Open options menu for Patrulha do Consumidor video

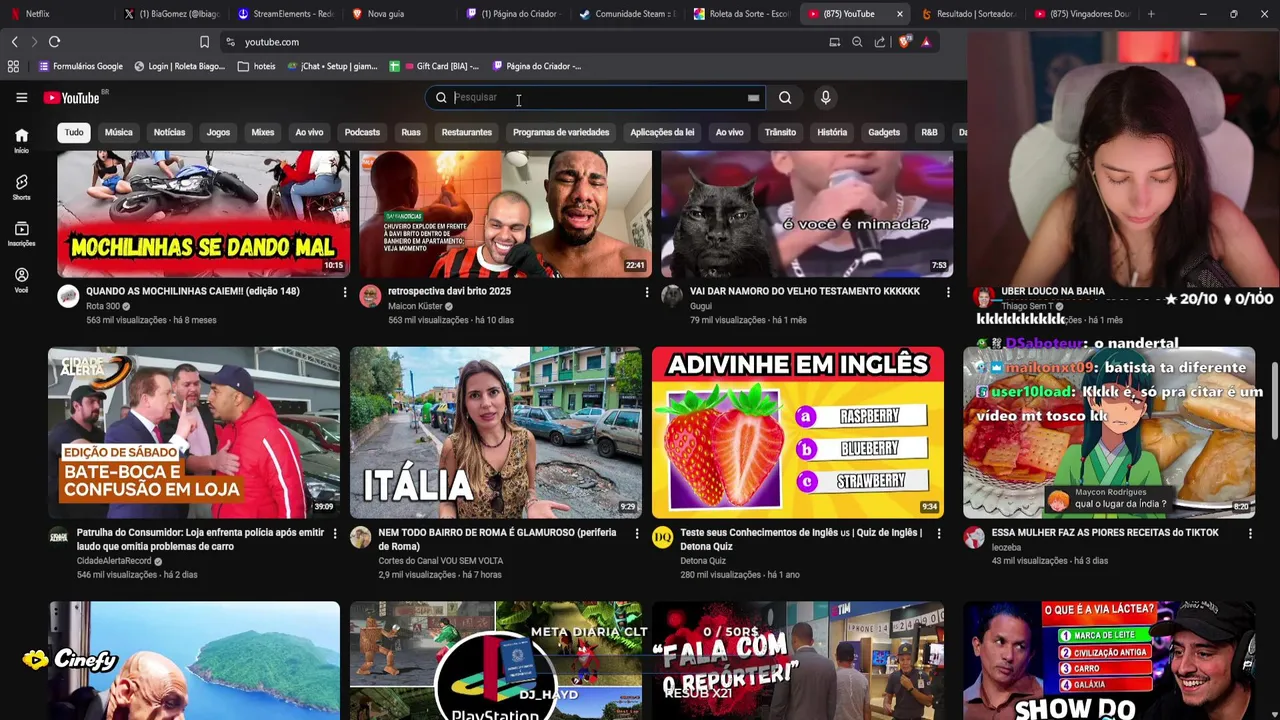(x=335, y=534)
